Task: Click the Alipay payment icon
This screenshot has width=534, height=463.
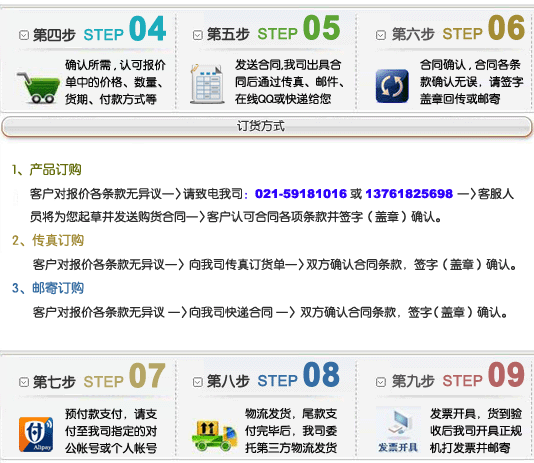Action: click(36, 434)
